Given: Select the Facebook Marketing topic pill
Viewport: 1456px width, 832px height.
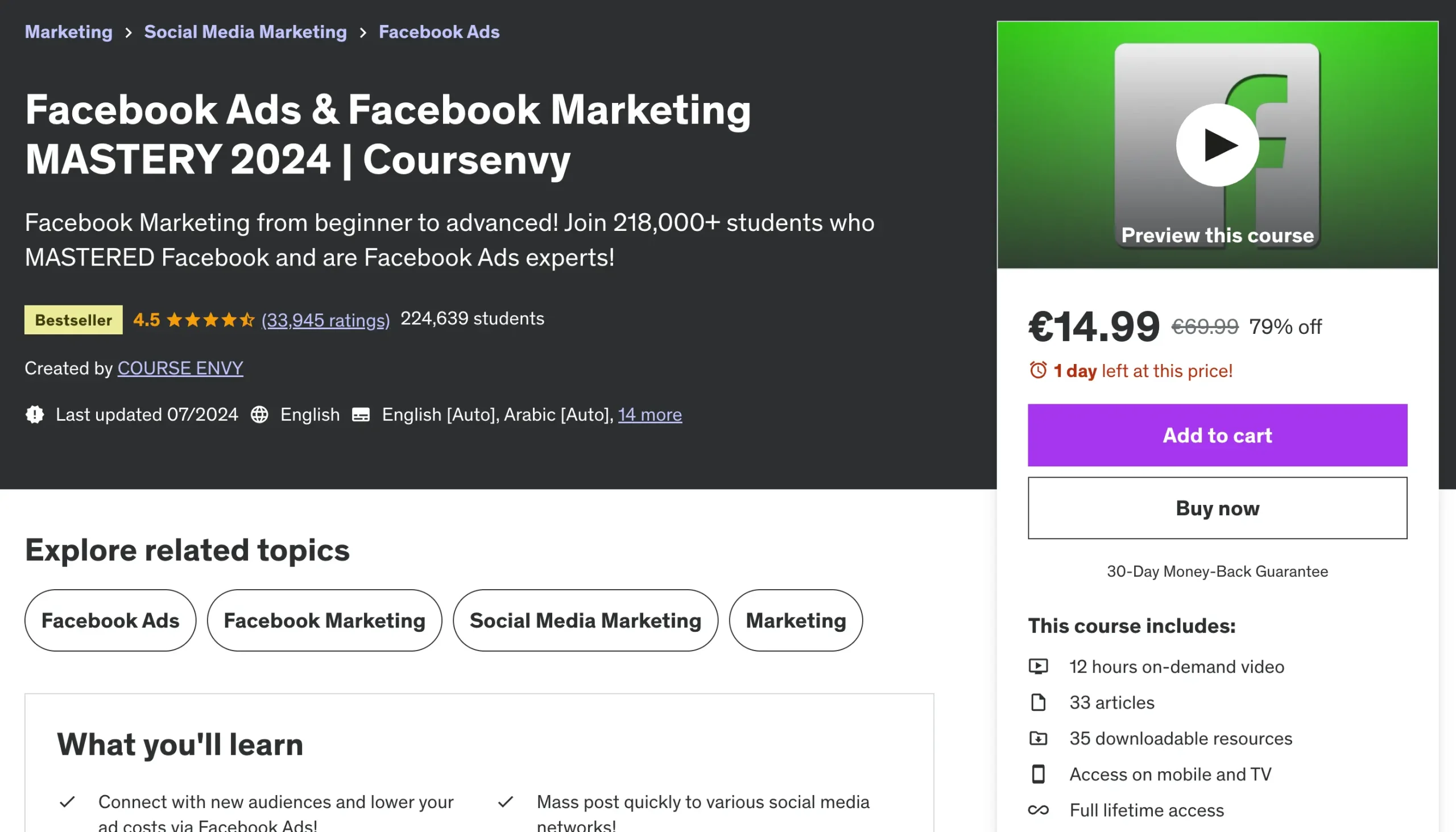Looking at the screenshot, I should point(324,620).
